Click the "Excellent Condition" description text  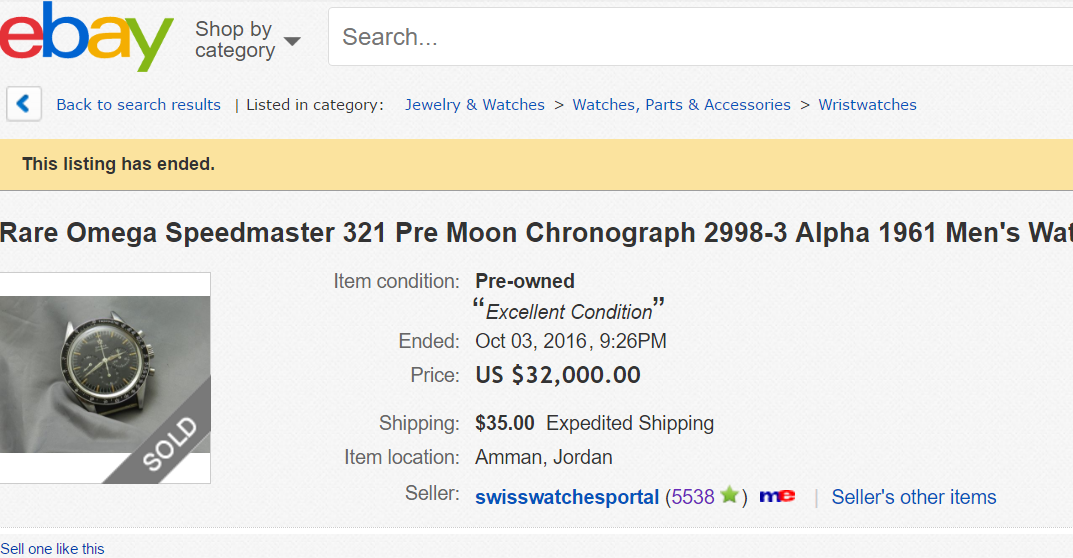coord(569,311)
